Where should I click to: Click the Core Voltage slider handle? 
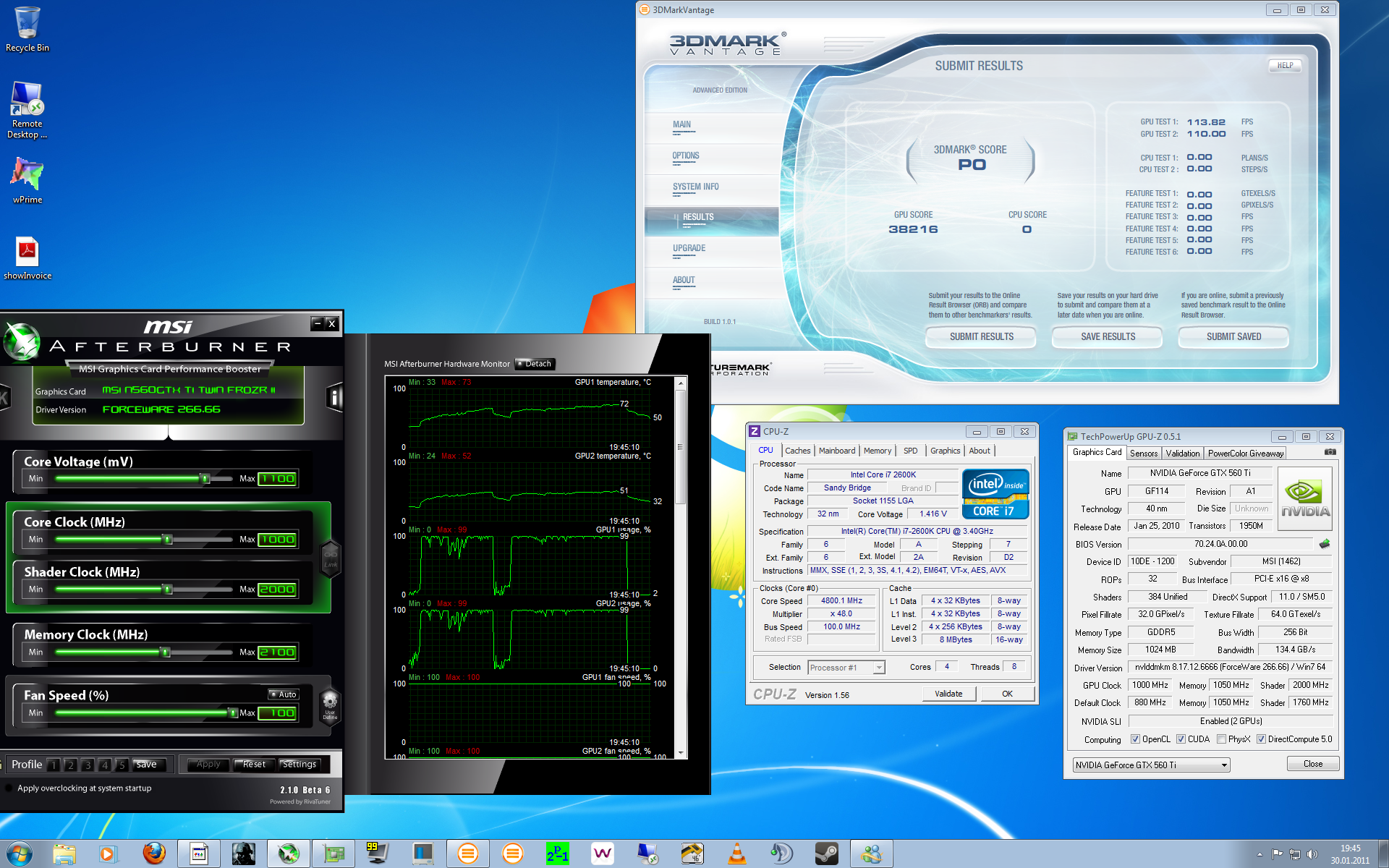click(205, 478)
